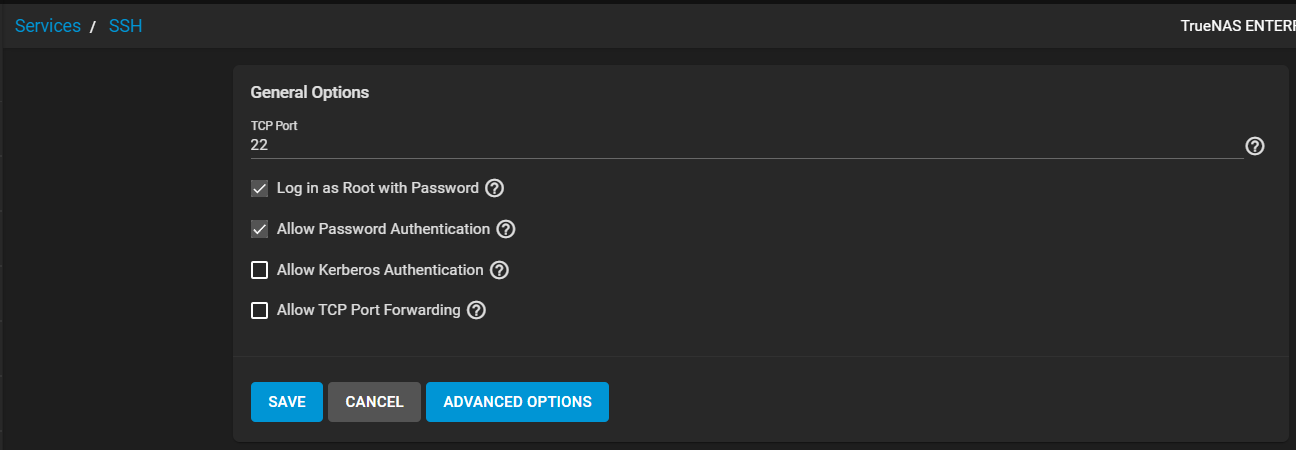Screen dimensions: 1296x450
Task: Click the General Options section heading
Action: [310, 92]
